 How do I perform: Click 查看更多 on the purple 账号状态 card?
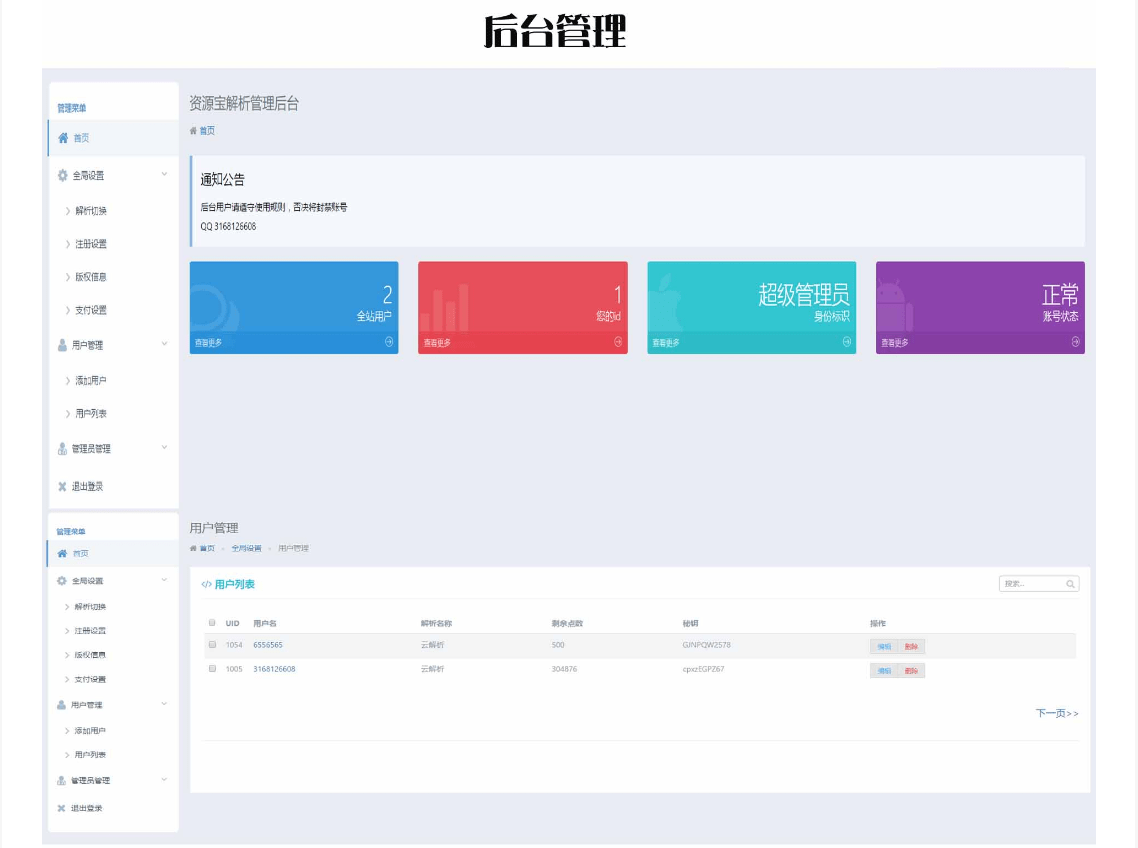tap(894, 343)
